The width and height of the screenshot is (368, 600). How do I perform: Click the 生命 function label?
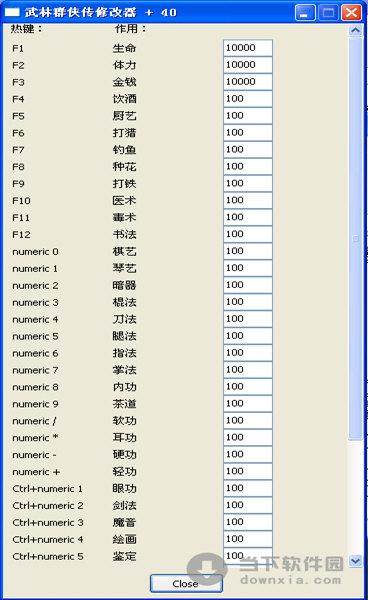point(125,48)
